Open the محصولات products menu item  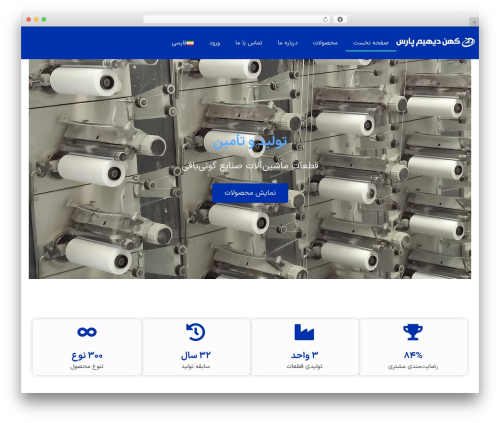(325, 43)
